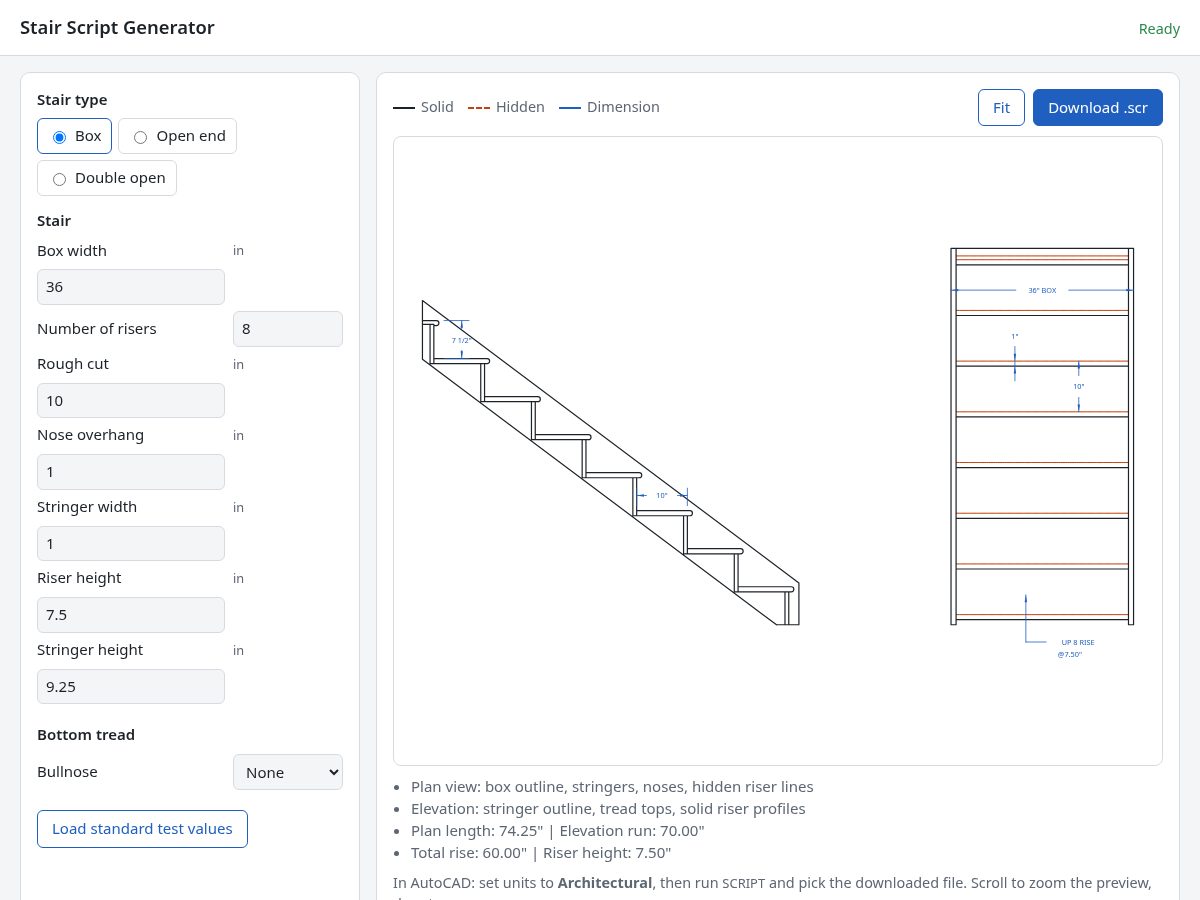Click the 1" dimension in plan view
Screen dimensions: 1200x900
tap(1015, 336)
